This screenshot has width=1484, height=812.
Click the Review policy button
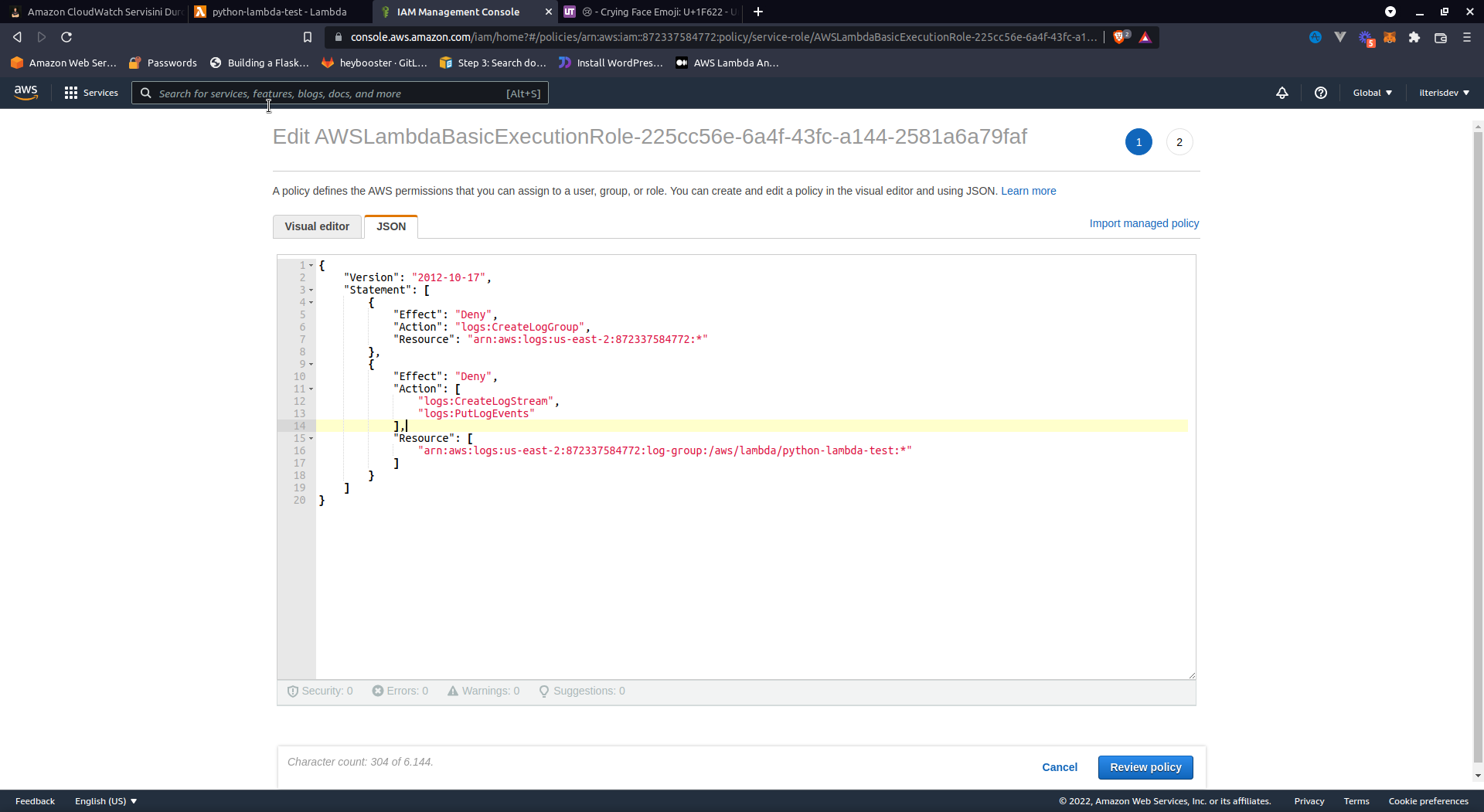[1145, 767]
